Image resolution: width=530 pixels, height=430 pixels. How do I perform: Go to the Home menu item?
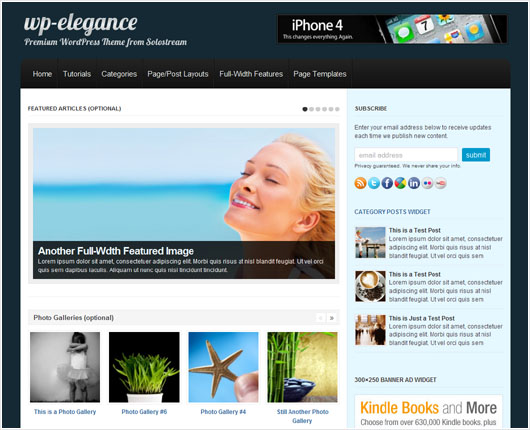42,74
